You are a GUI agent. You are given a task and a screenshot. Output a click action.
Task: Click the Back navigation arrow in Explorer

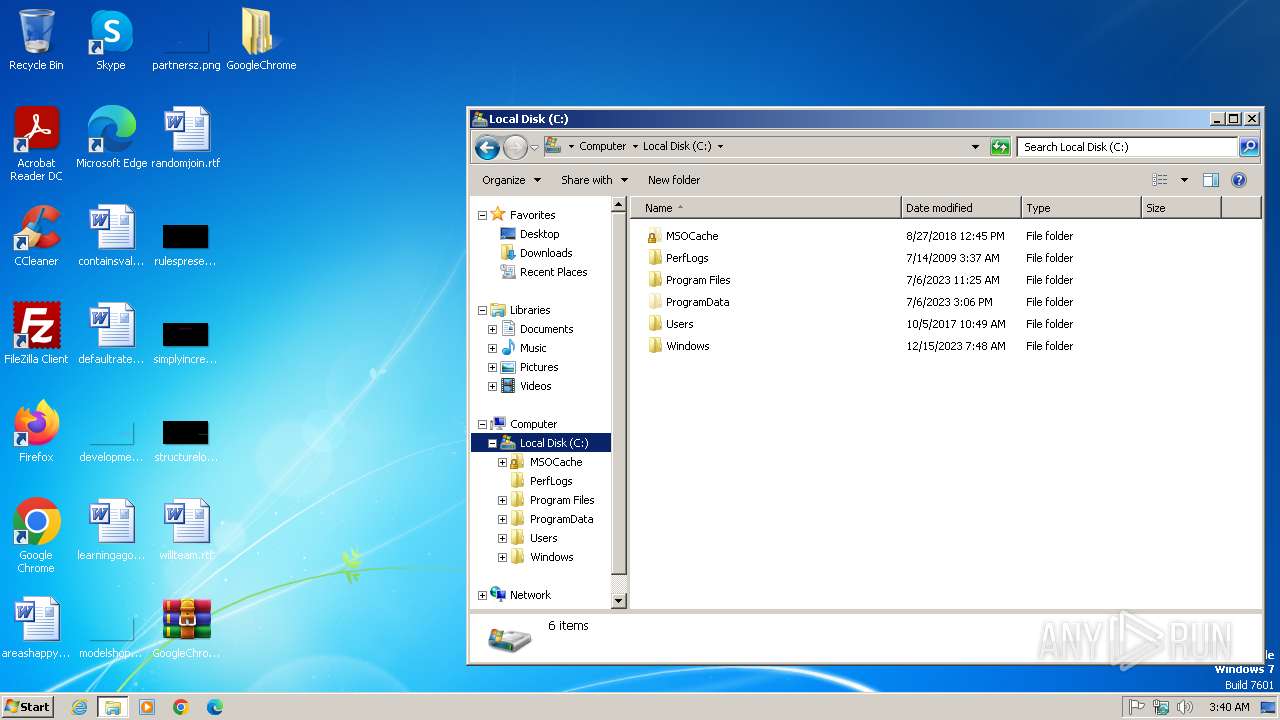coord(487,148)
